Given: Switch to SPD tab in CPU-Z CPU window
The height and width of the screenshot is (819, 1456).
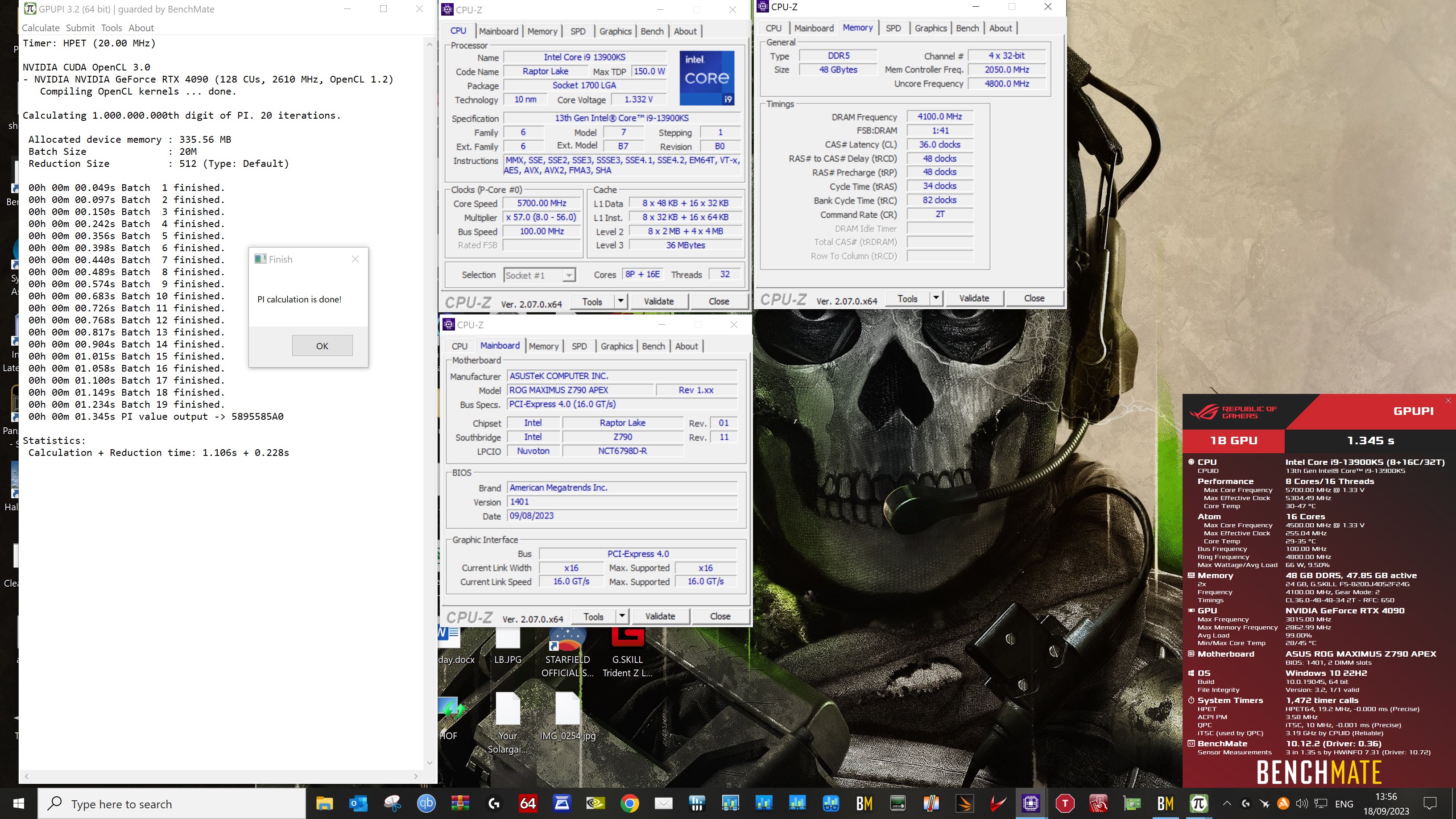Looking at the screenshot, I should [578, 31].
